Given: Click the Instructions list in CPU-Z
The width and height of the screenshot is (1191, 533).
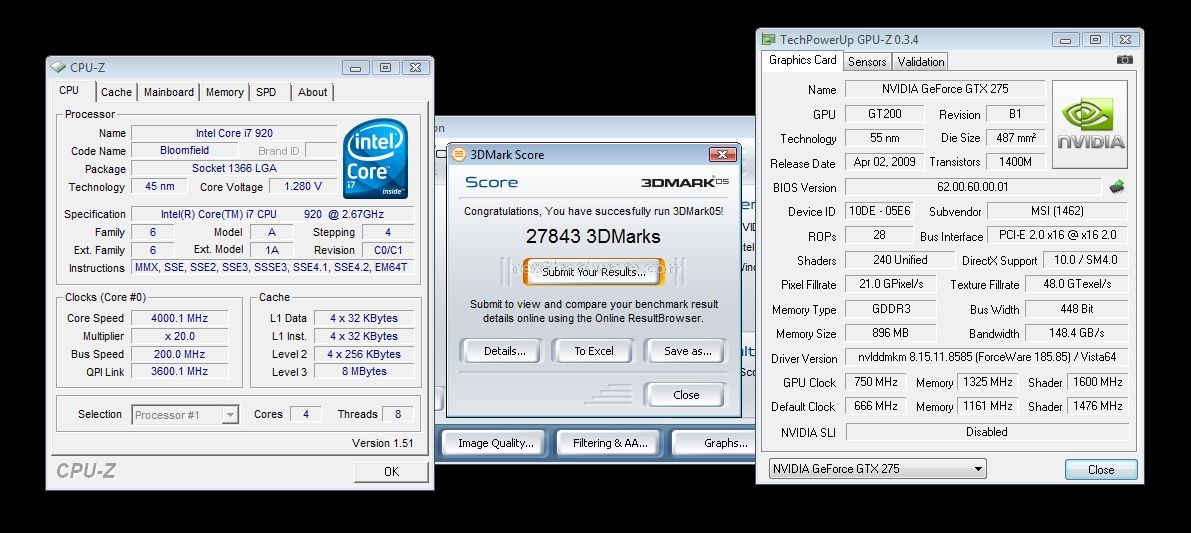Looking at the screenshot, I should point(272,267).
